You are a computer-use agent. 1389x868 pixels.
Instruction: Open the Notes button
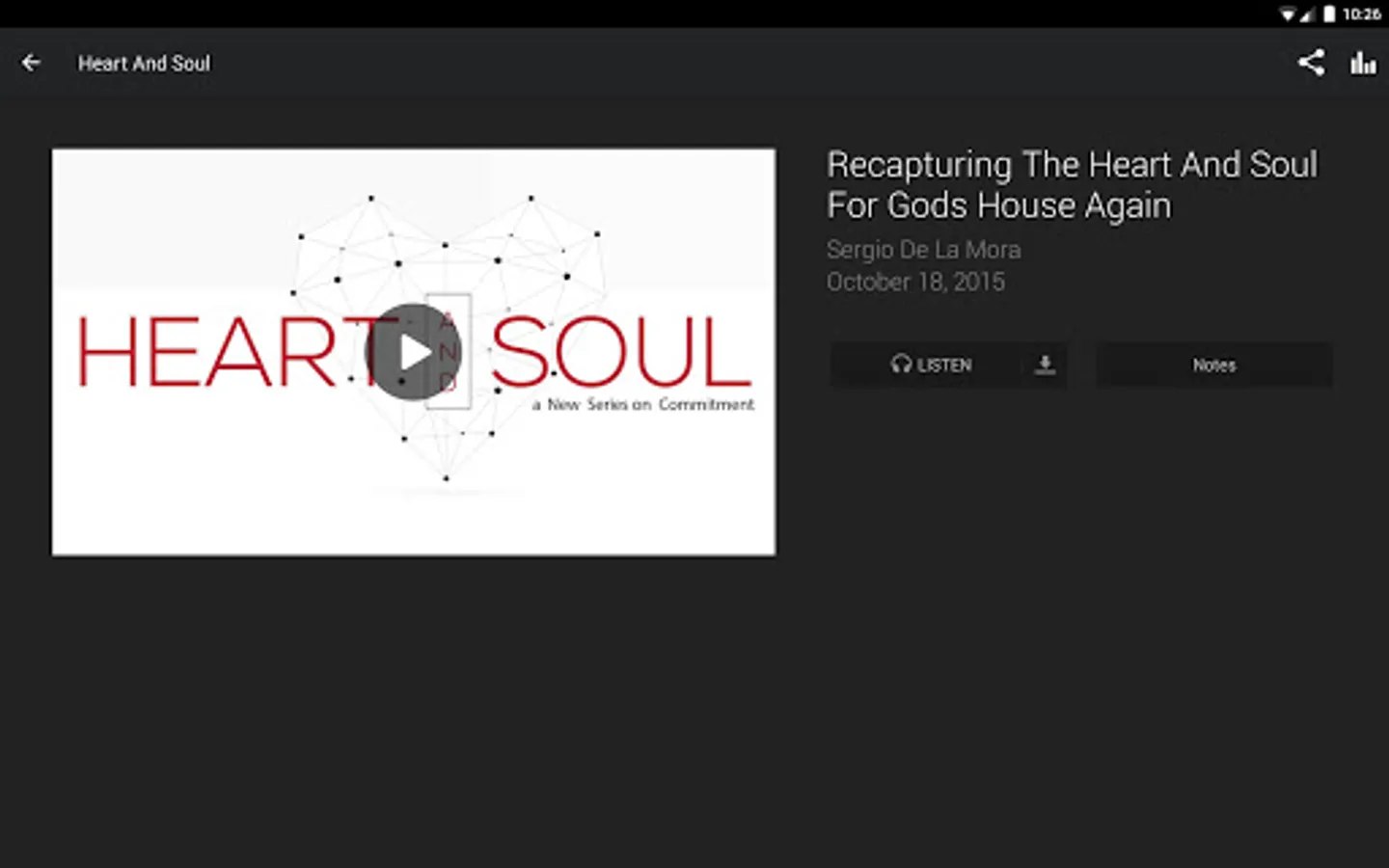(x=1213, y=365)
